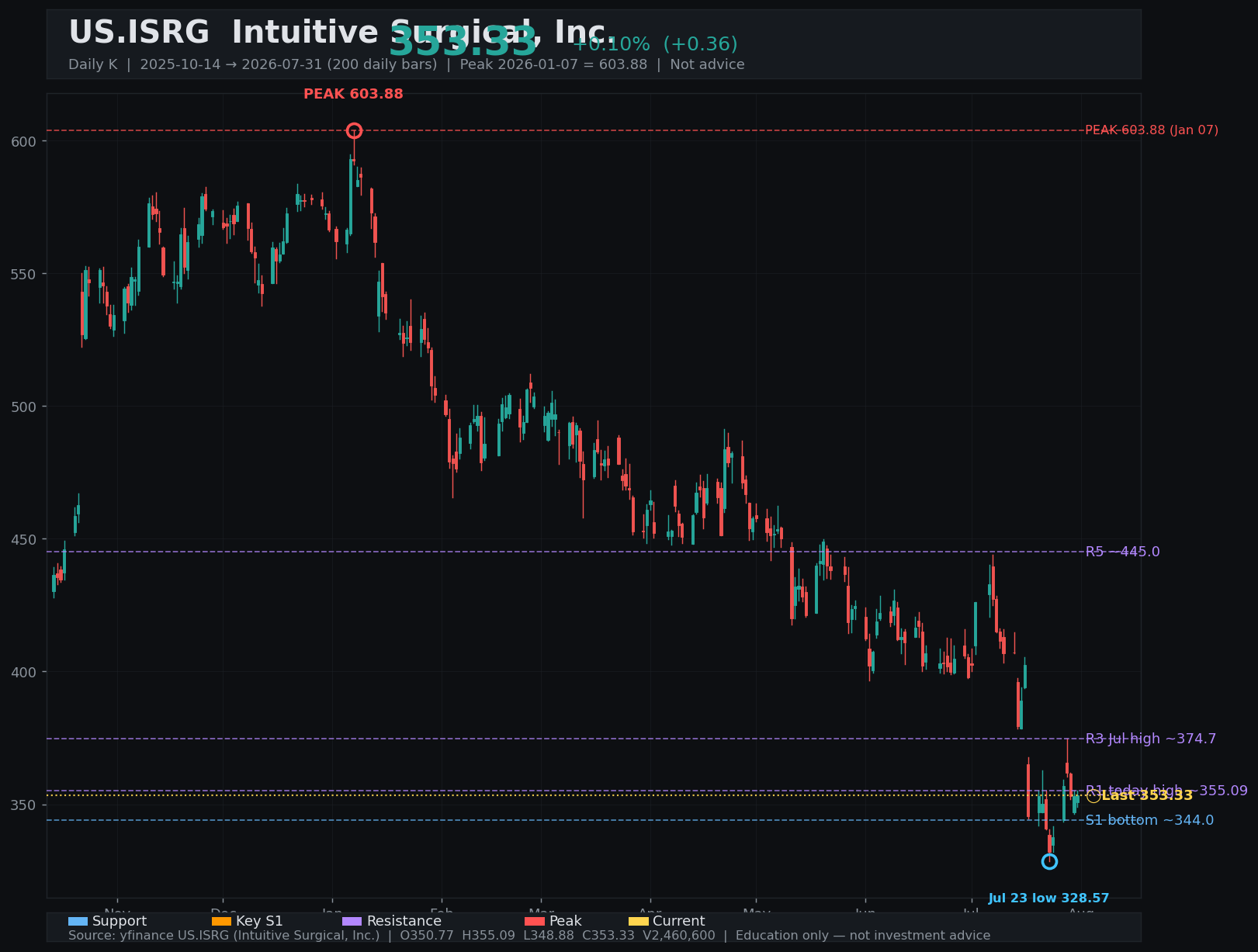1258x952 pixels.
Task: Click the 500 y-axis tick label
Action: point(24,407)
